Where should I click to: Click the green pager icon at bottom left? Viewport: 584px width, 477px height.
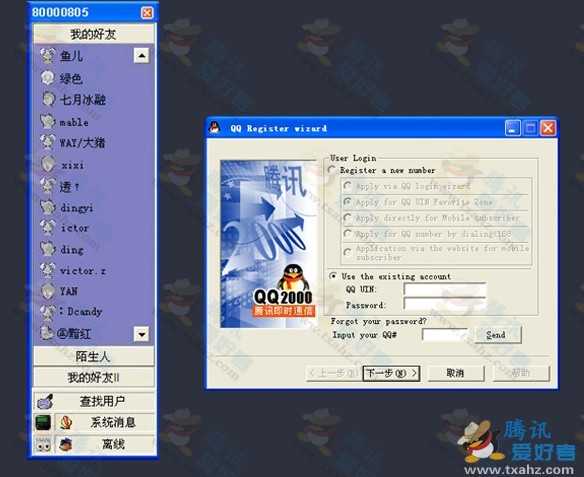tap(43, 423)
